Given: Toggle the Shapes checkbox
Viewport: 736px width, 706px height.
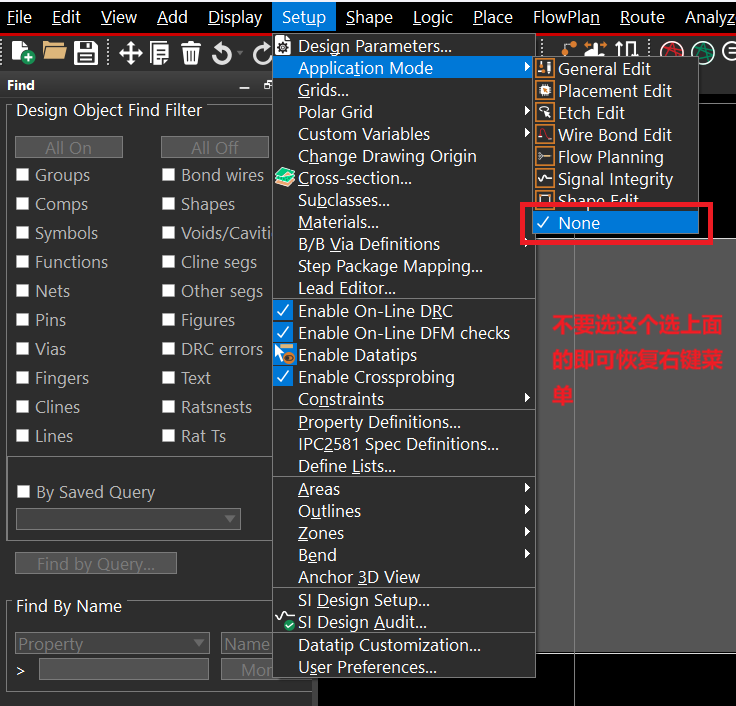Looking at the screenshot, I should click(x=169, y=204).
